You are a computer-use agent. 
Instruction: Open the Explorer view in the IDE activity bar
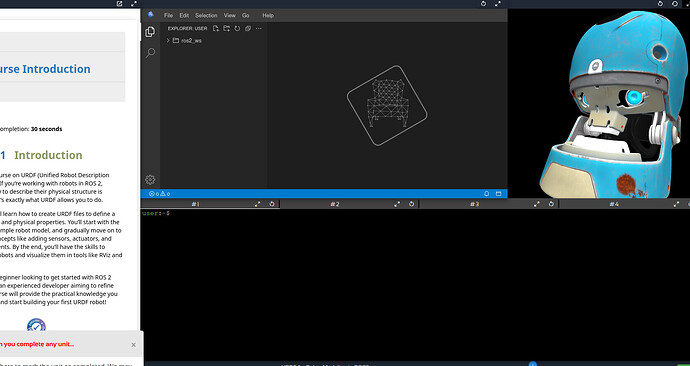point(150,32)
